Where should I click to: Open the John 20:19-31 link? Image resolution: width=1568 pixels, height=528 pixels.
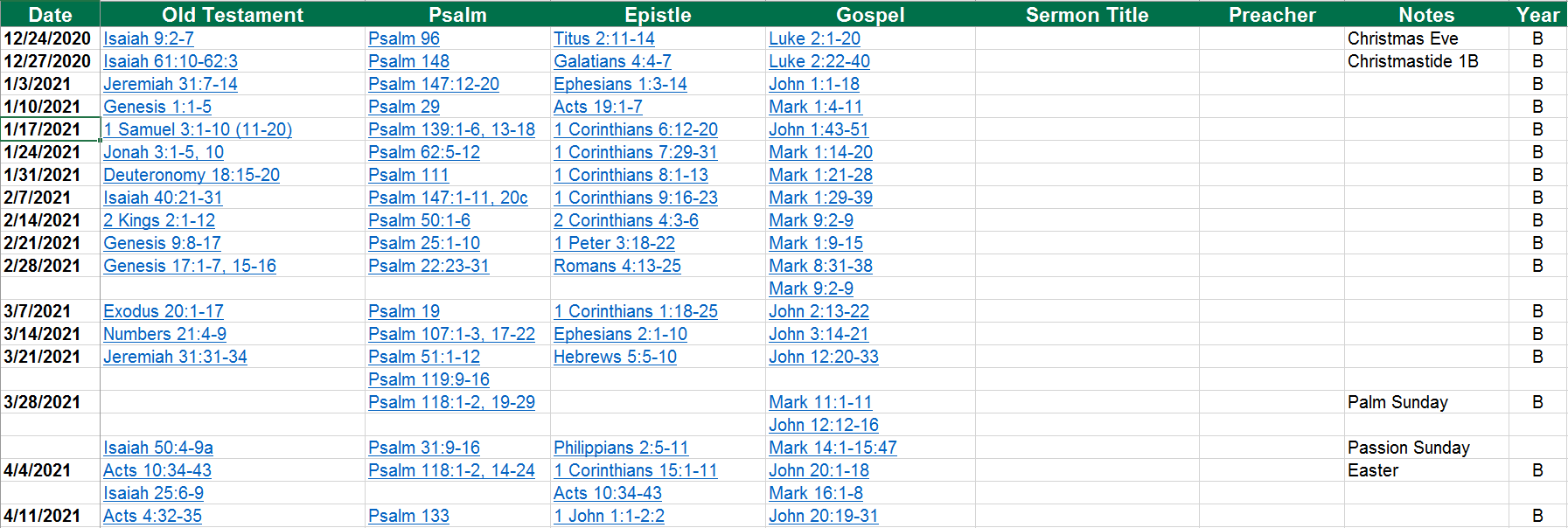[824, 516]
